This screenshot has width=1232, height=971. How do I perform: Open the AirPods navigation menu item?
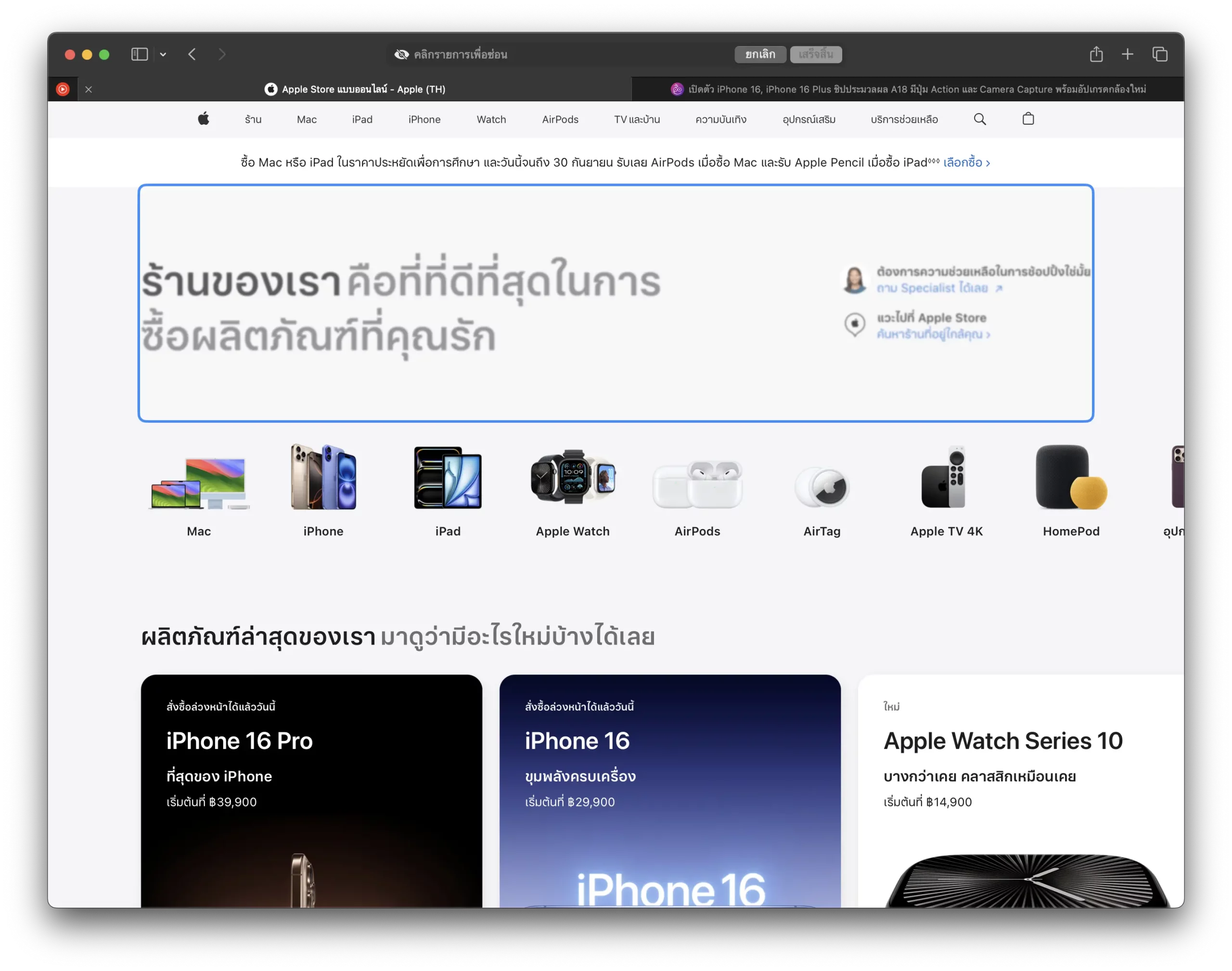point(560,119)
